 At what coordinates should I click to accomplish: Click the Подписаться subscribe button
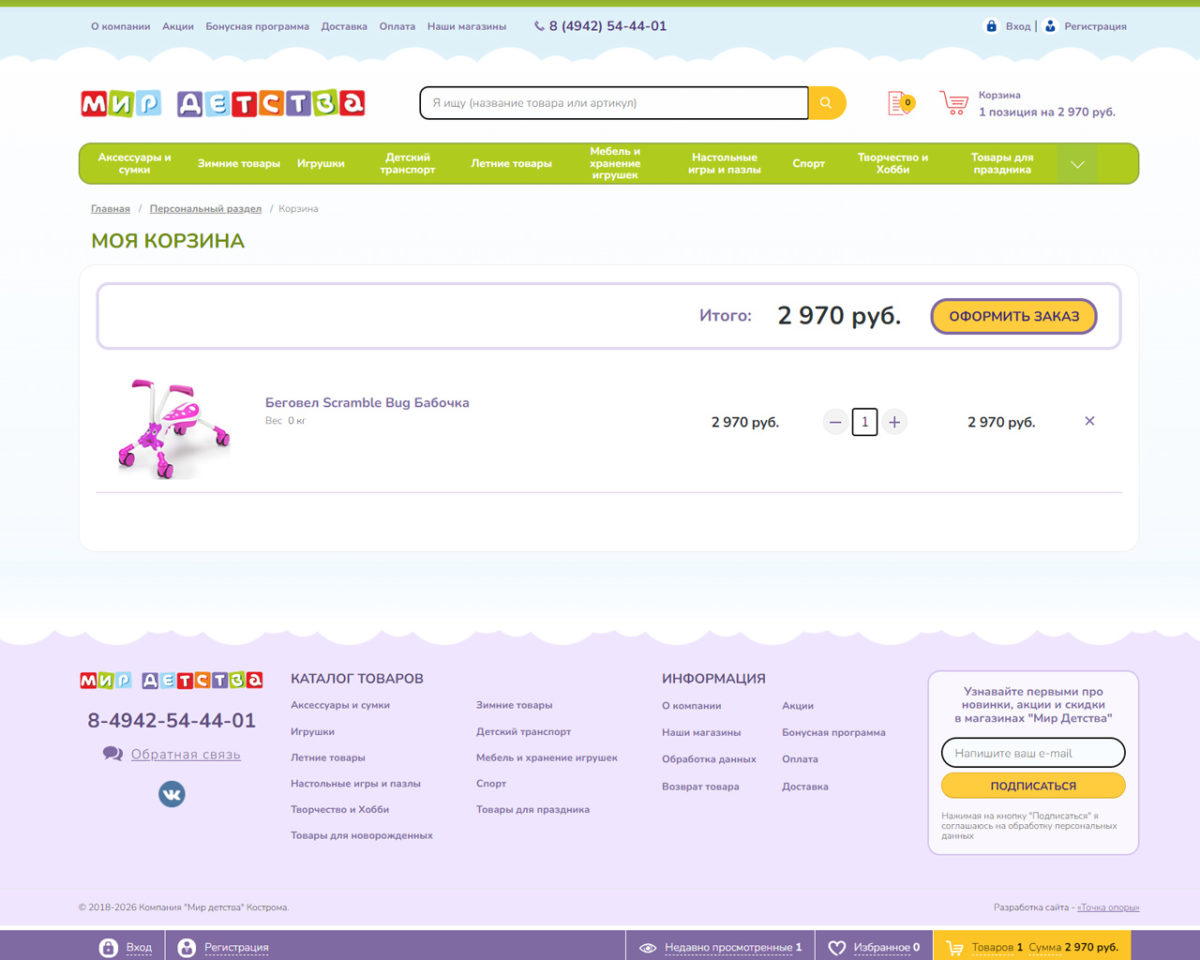[1033, 785]
